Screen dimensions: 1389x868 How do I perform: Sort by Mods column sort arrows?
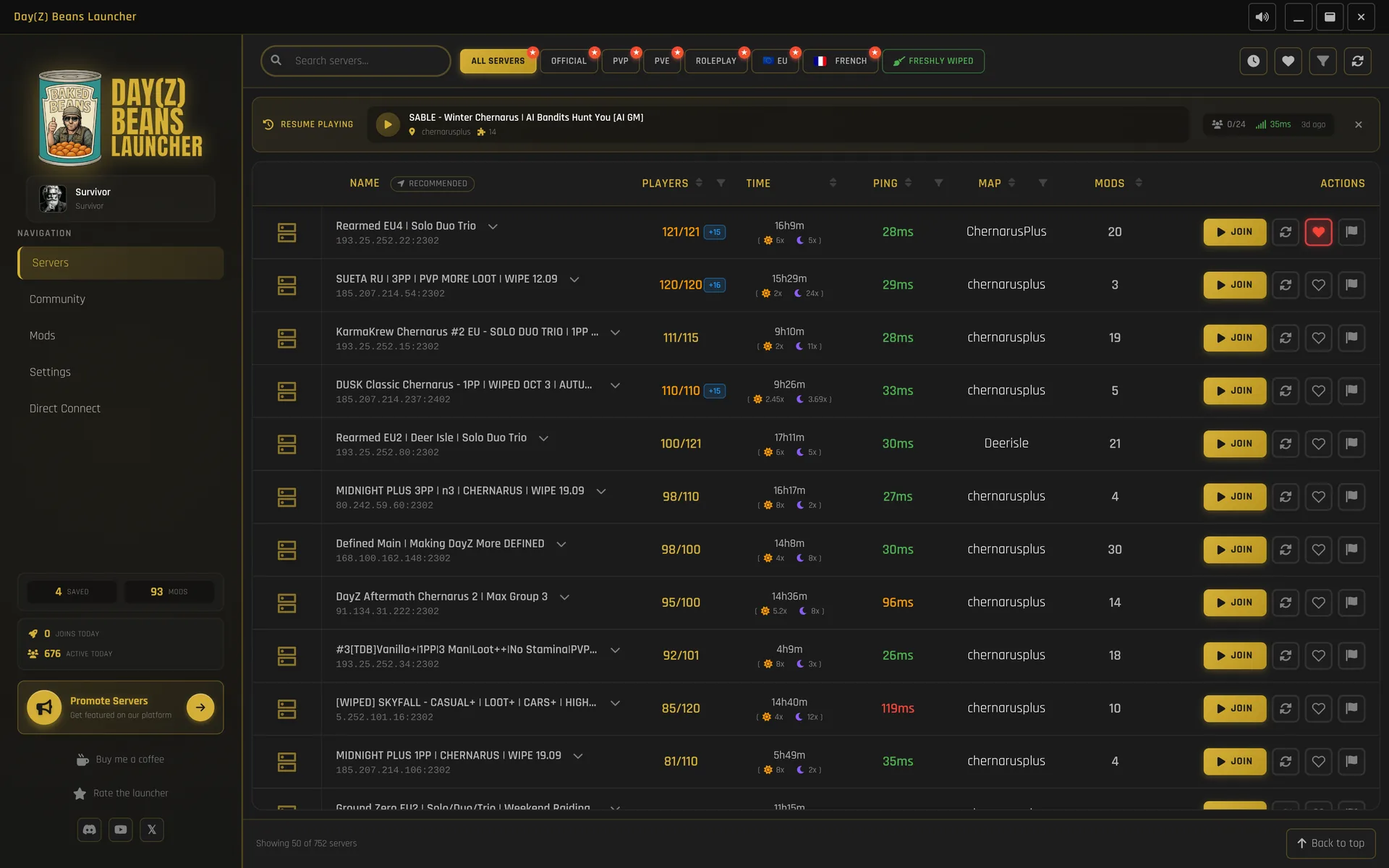tap(1139, 183)
